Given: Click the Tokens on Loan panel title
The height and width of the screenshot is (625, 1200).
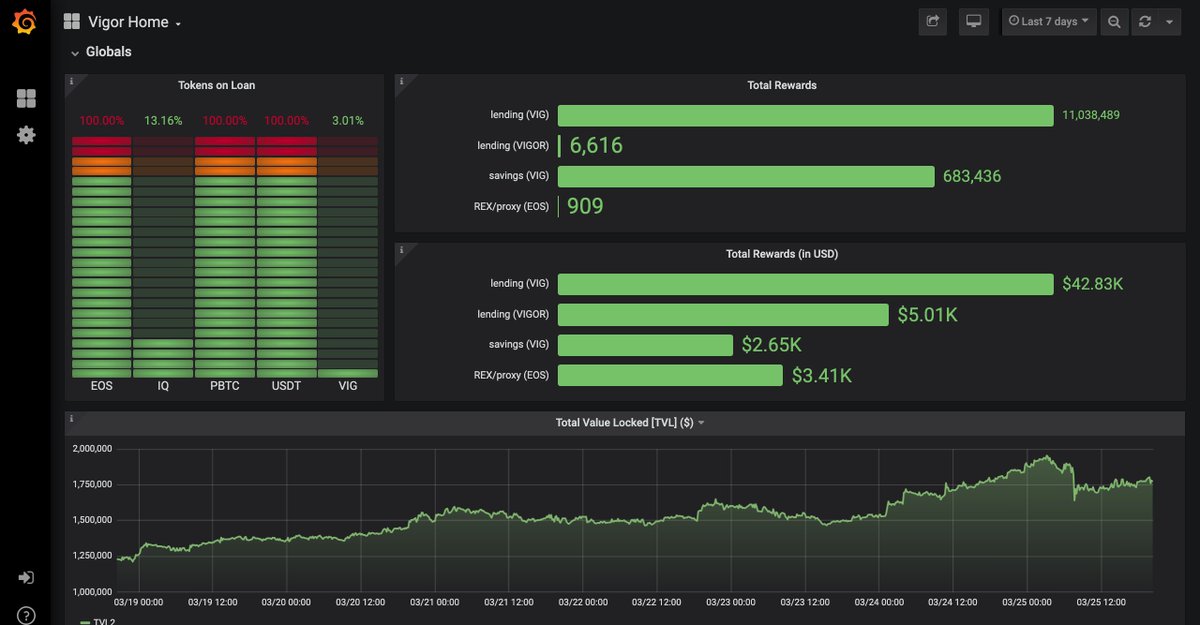Looking at the screenshot, I should [216, 86].
